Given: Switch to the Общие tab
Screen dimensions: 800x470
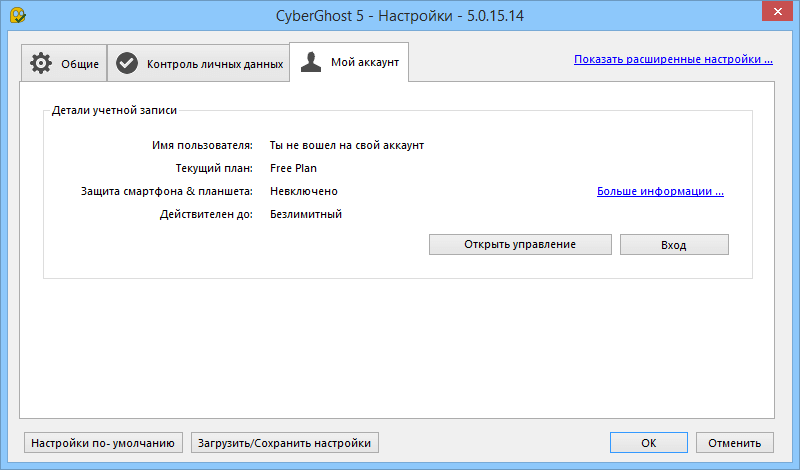Looking at the screenshot, I should [x=64, y=64].
